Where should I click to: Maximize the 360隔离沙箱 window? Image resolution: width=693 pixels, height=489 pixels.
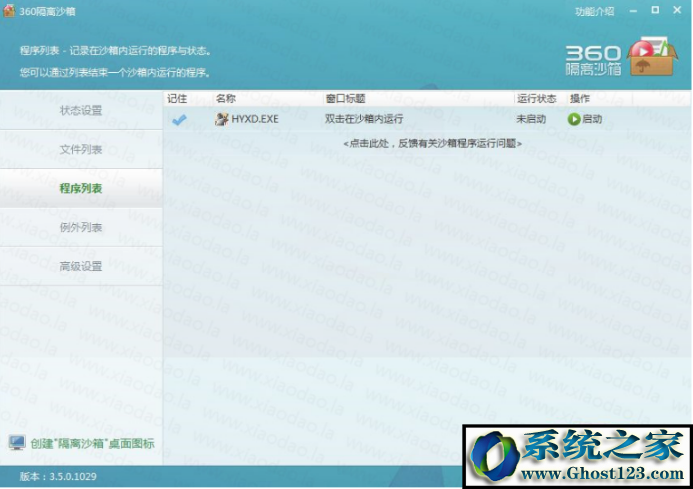click(655, 10)
